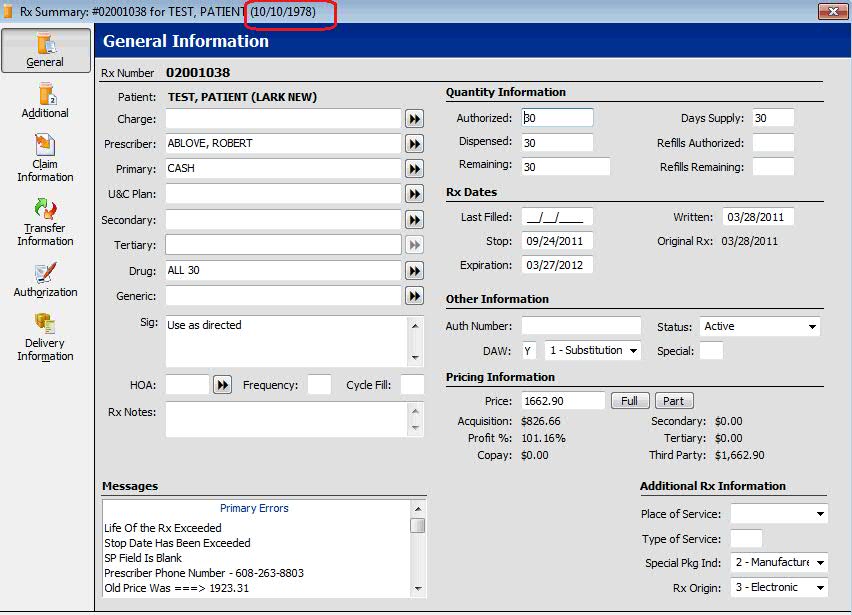Expand the Status dropdown showing Active
This screenshot has width=852, height=615.
(x=812, y=327)
